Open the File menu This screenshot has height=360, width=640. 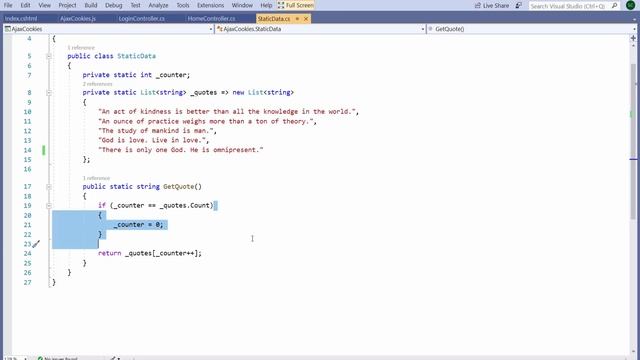tap(8, 5)
